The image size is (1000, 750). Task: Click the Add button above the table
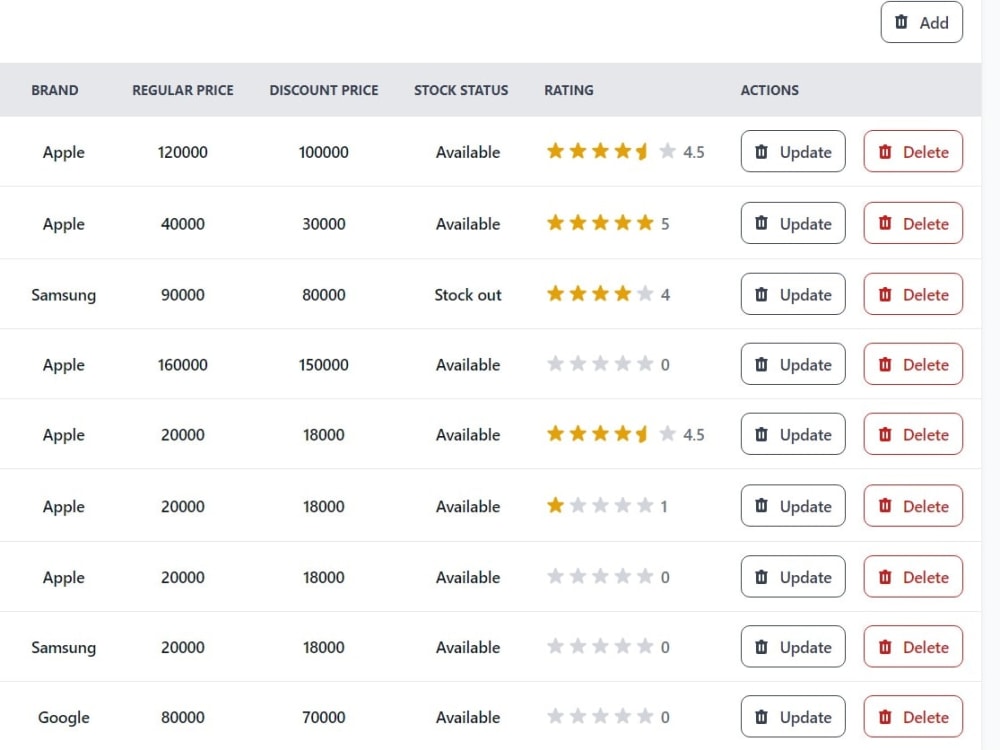[922, 22]
